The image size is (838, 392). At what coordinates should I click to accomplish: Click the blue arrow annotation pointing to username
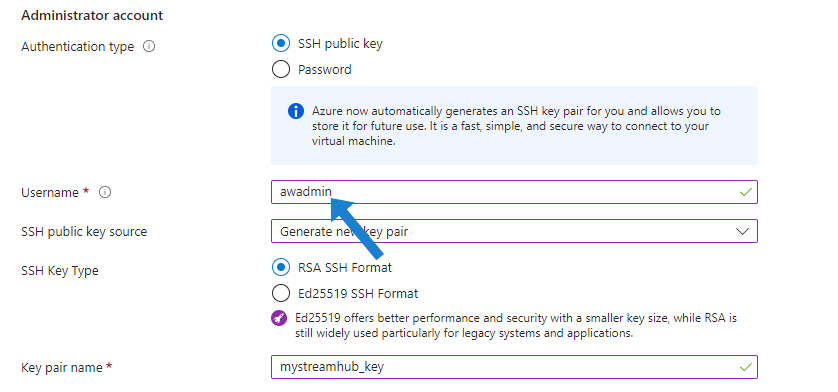(x=356, y=227)
